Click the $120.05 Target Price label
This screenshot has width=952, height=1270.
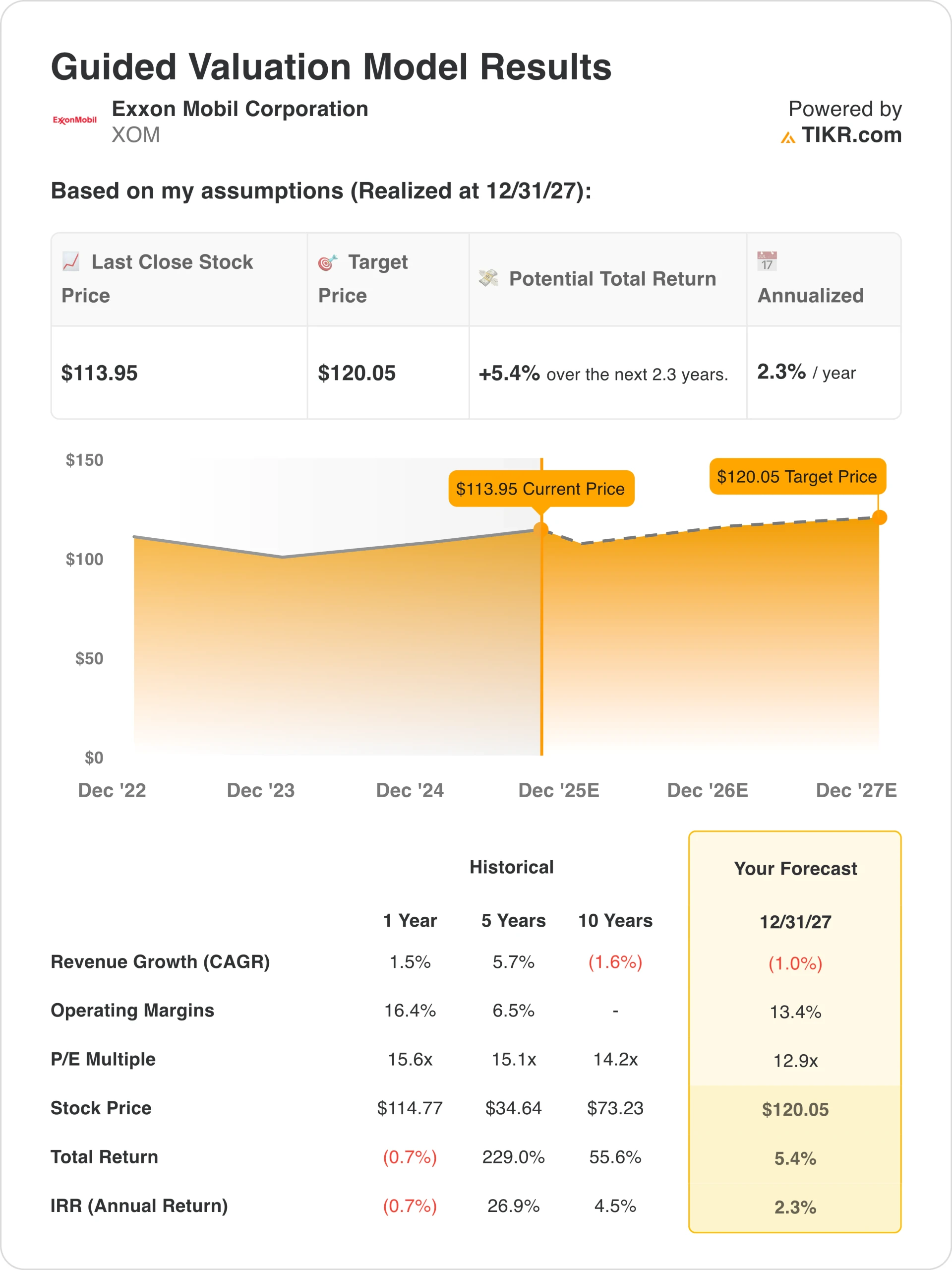point(797,477)
